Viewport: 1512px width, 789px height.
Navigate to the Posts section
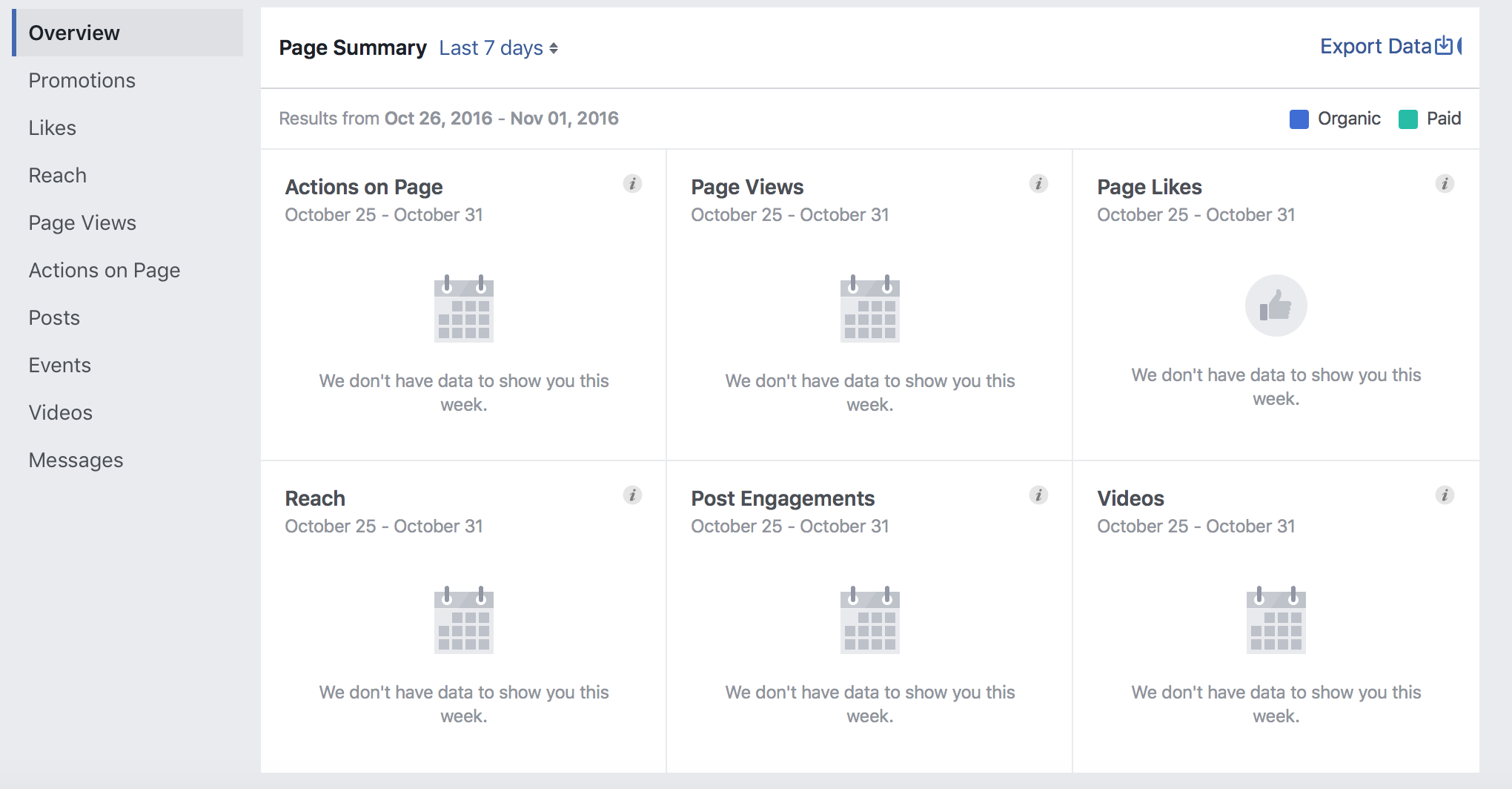[53, 317]
